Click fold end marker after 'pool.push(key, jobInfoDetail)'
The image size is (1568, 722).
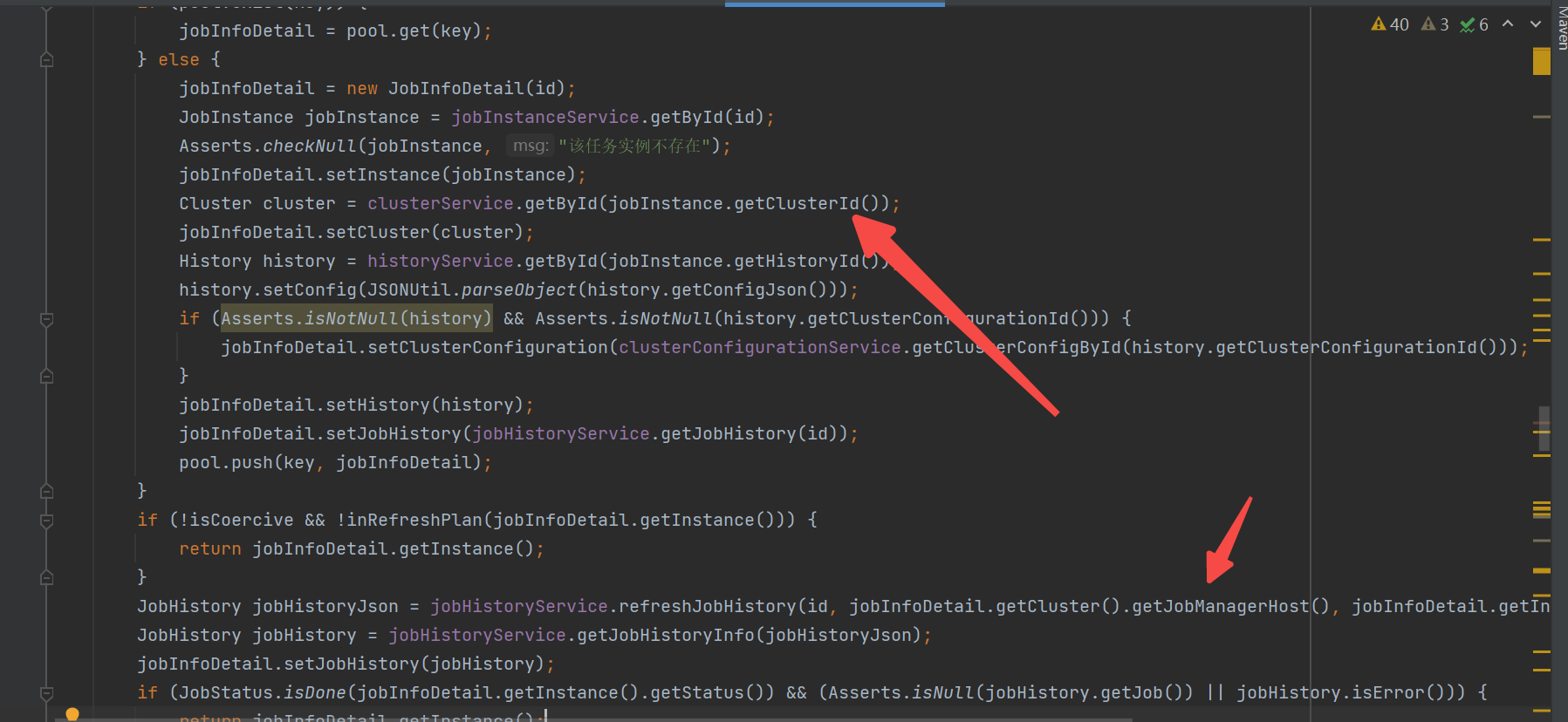[x=47, y=491]
